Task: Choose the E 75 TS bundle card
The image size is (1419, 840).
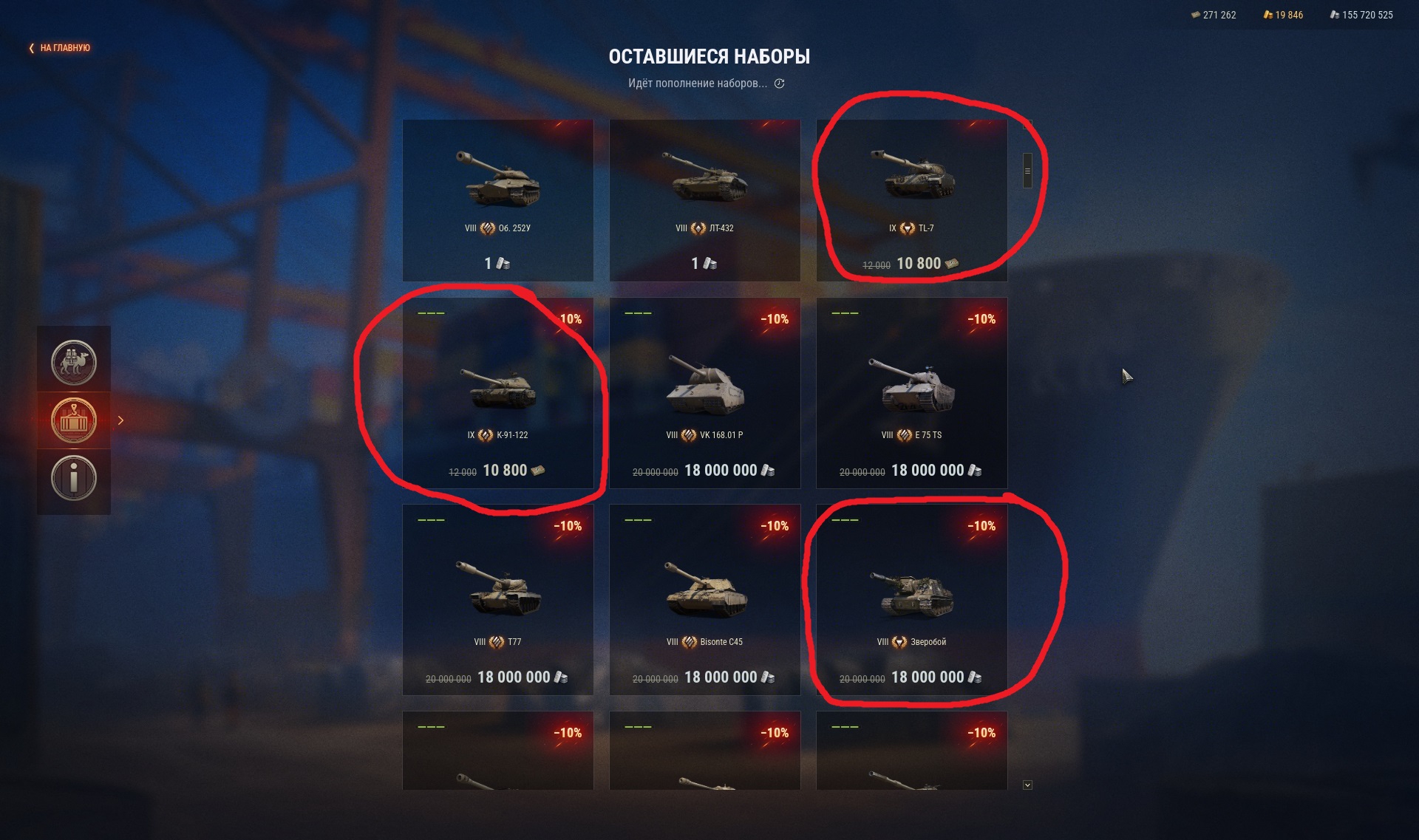Action: [912, 393]
